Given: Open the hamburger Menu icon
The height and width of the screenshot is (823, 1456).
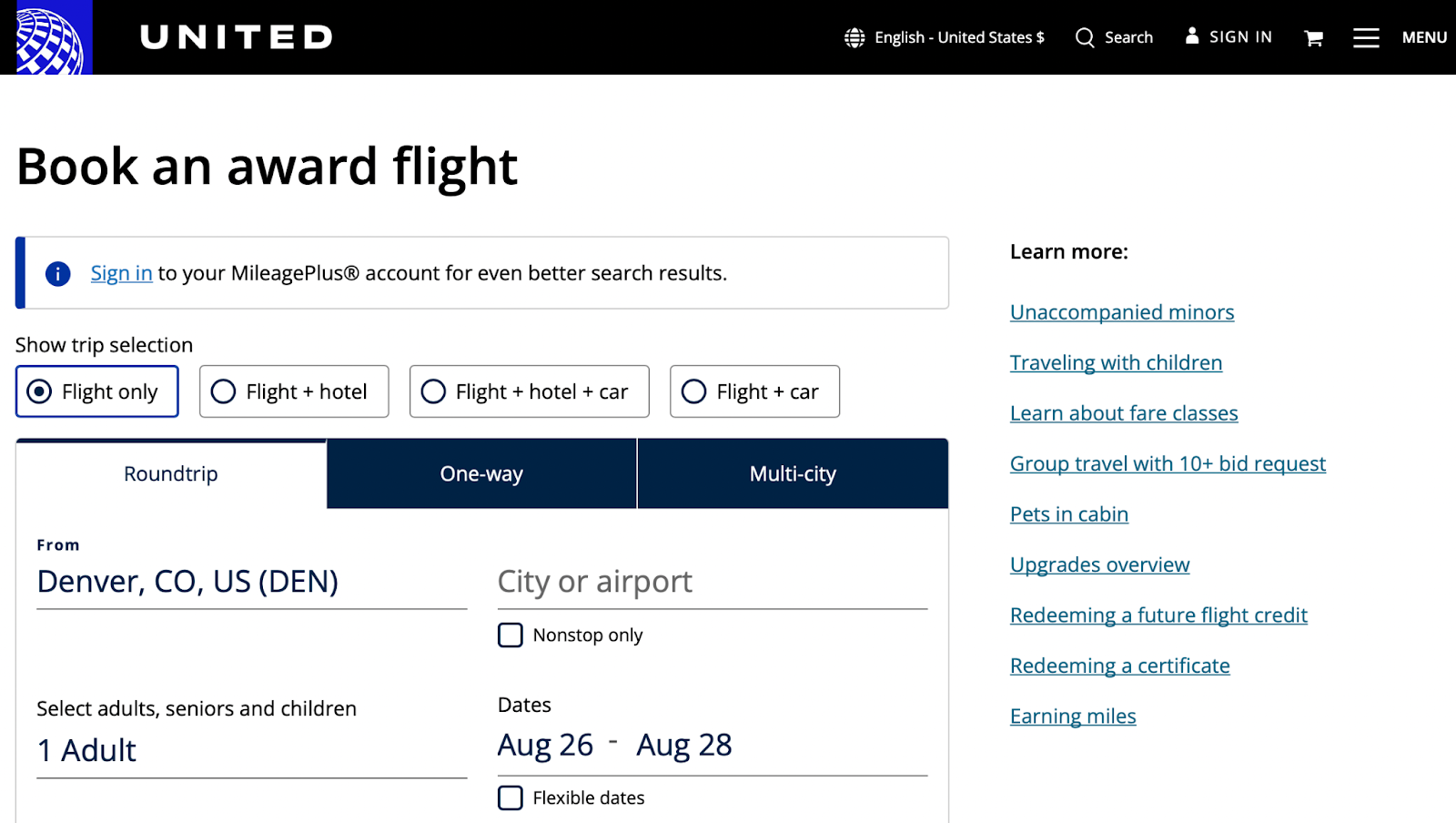Looking at the screenshot, I should [x=1366, y=37].
